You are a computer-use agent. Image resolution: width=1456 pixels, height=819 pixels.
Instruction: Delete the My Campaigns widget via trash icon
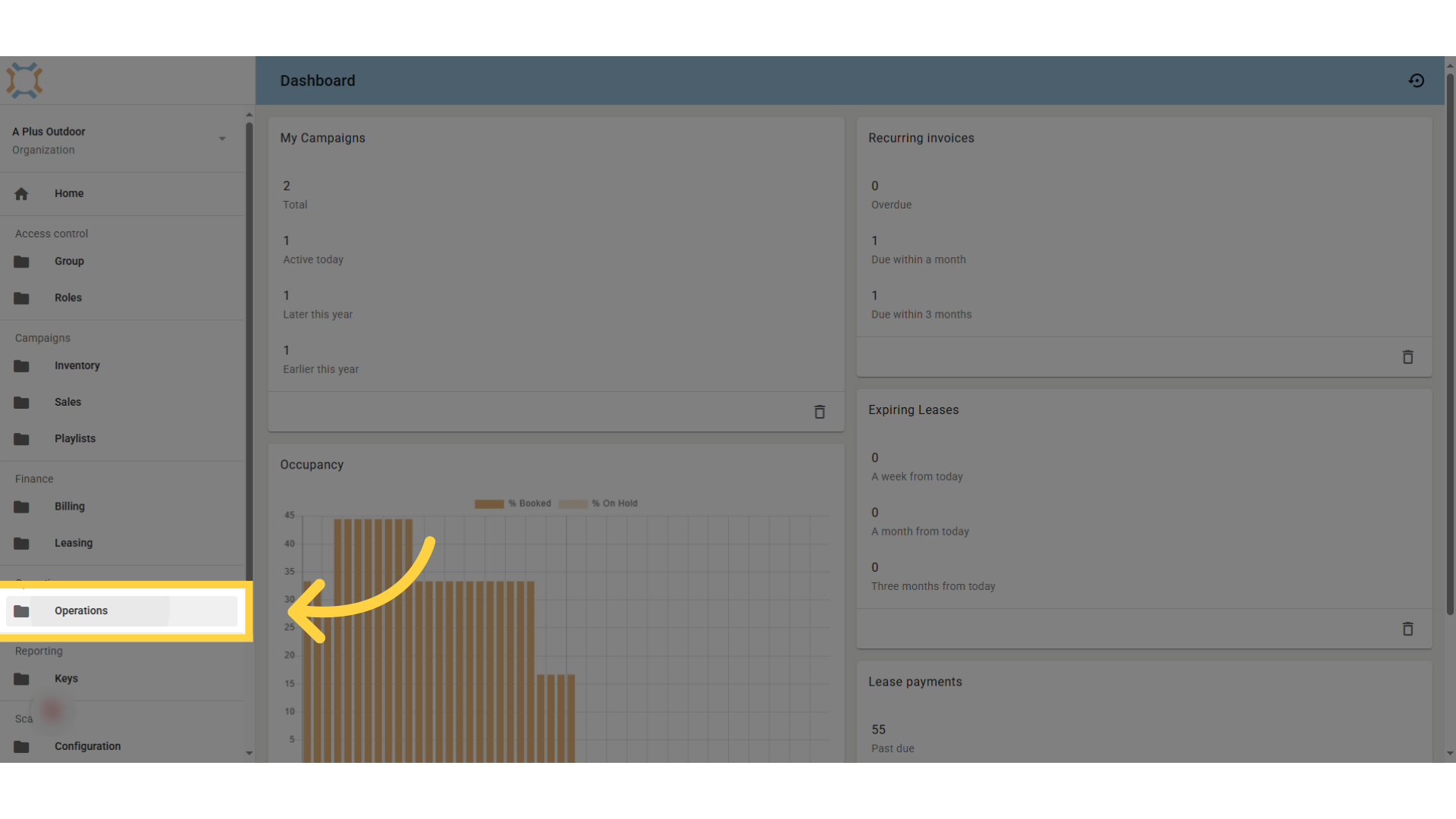pyautogui.click(x=820, y=412)
